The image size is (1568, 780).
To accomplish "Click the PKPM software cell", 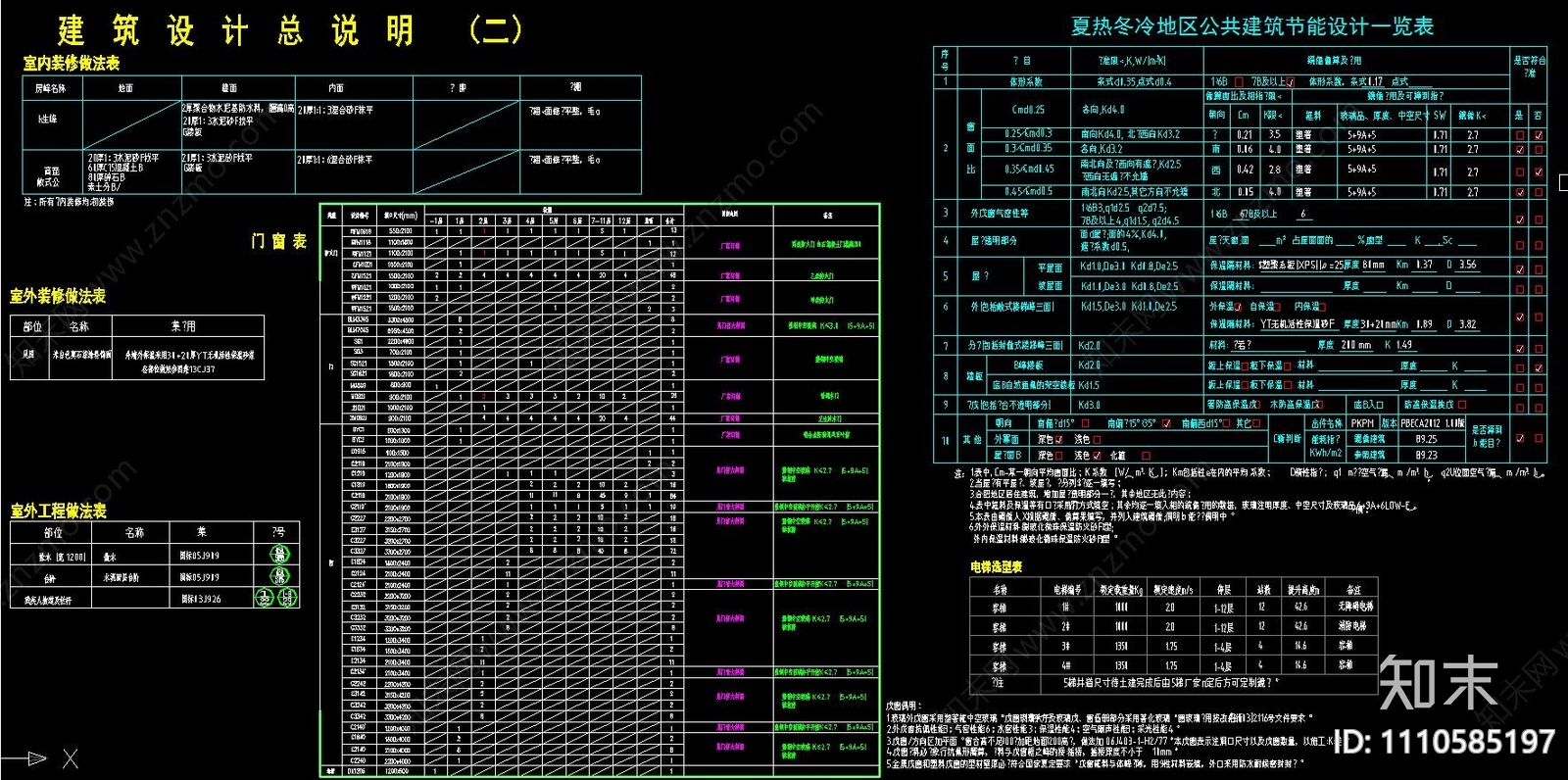I will pos(1361,423).
